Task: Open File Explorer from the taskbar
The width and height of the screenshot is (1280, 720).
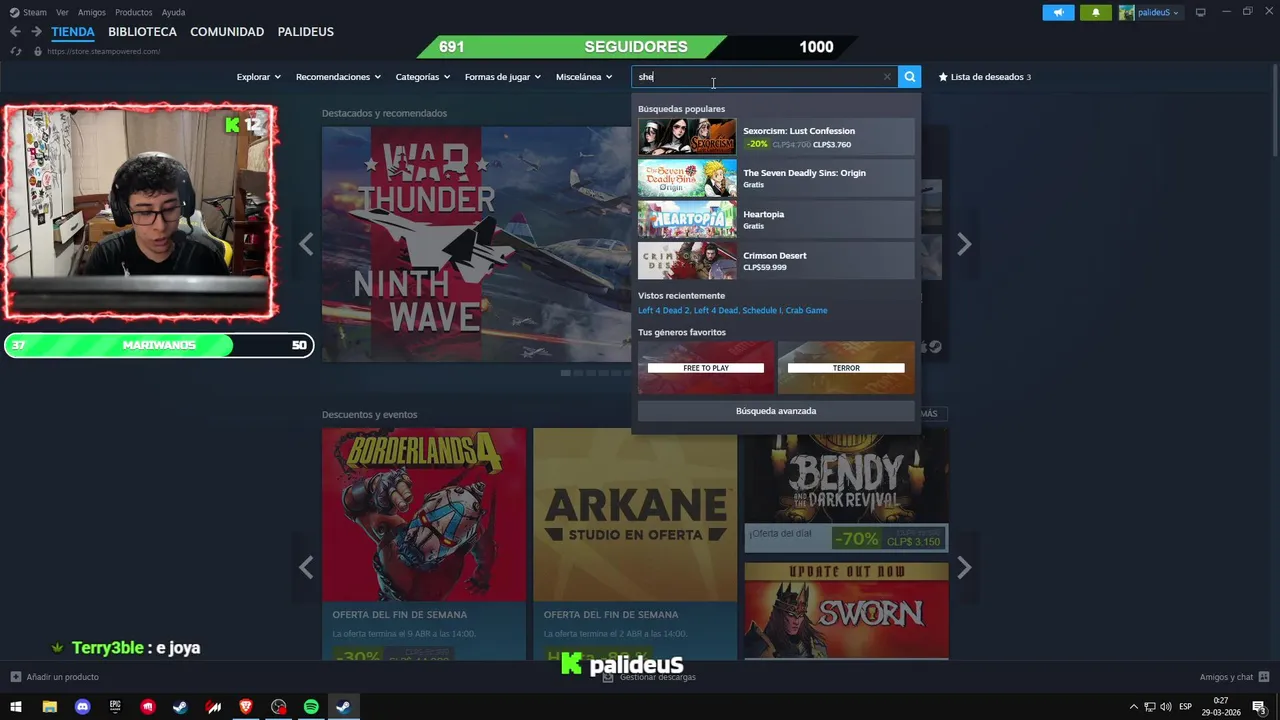Action: 49,707
